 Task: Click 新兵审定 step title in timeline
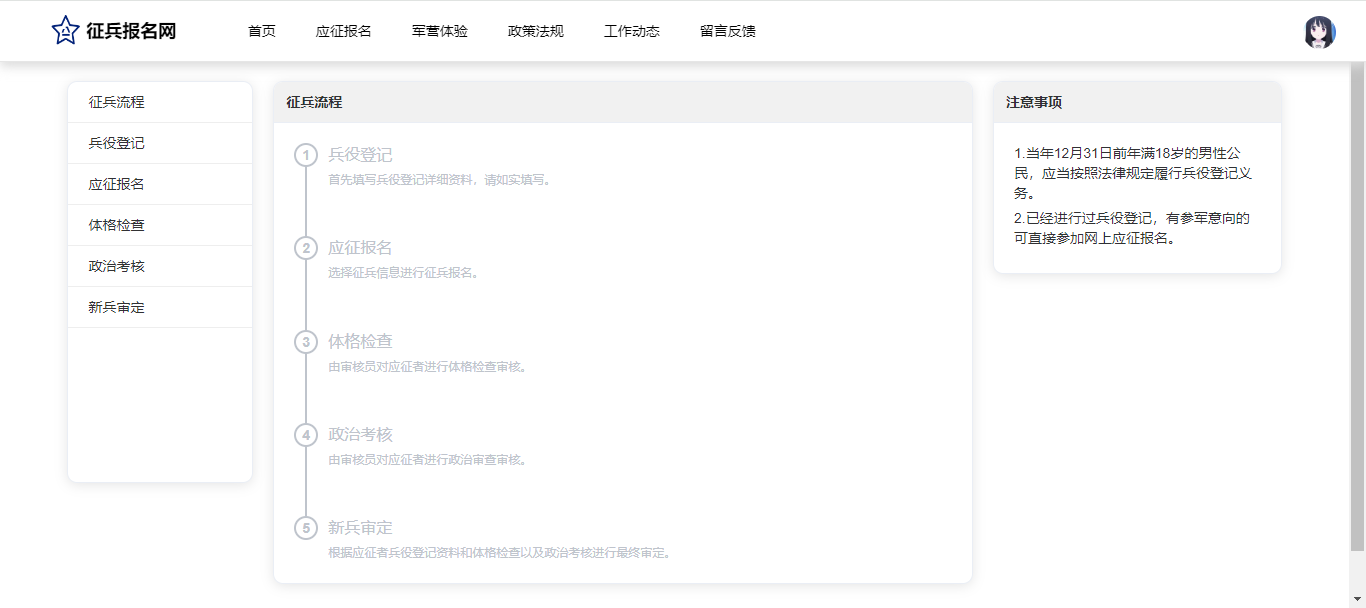[x=360, y=527]
